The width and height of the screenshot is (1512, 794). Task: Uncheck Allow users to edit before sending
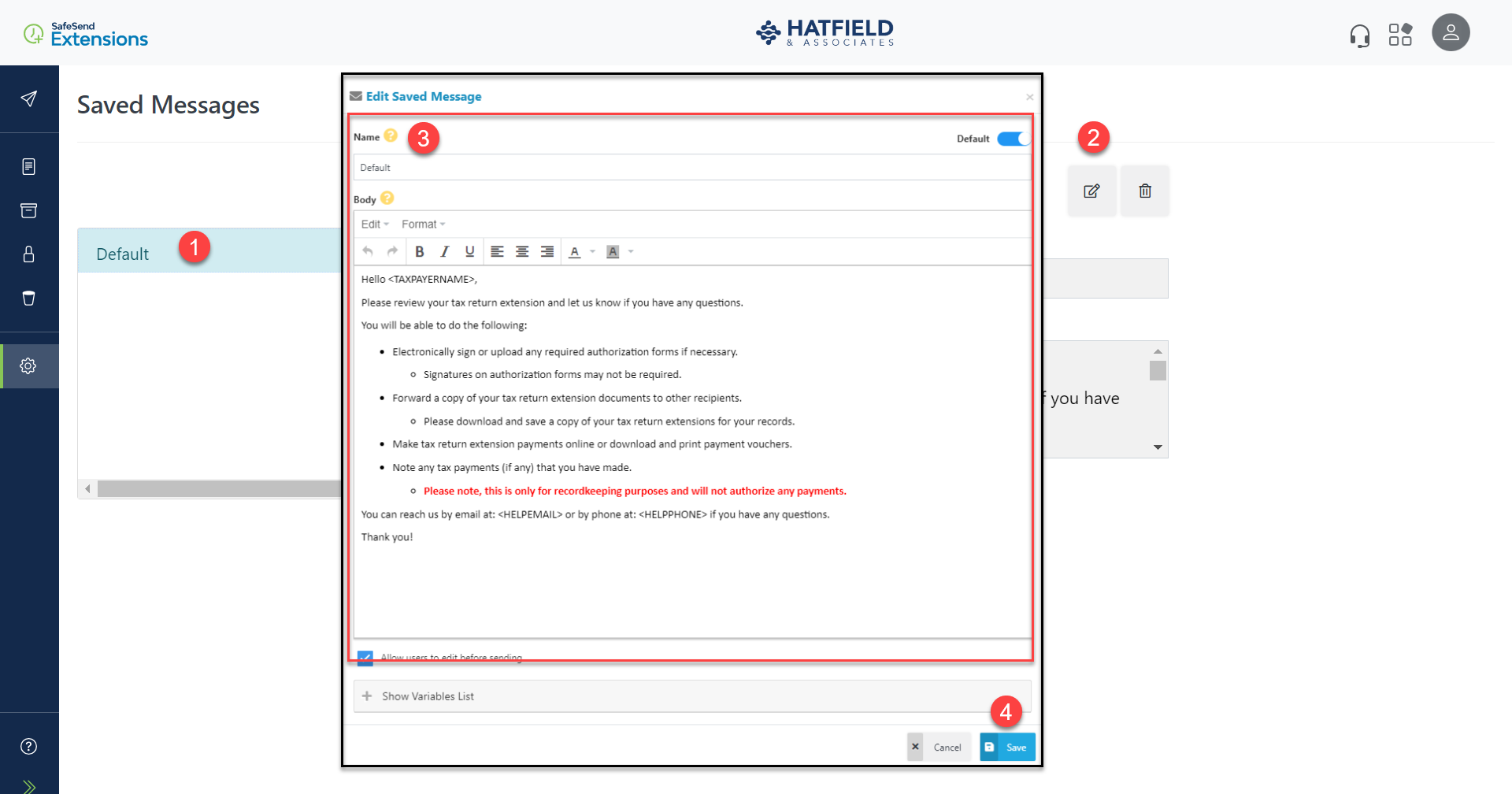(365, 657)
